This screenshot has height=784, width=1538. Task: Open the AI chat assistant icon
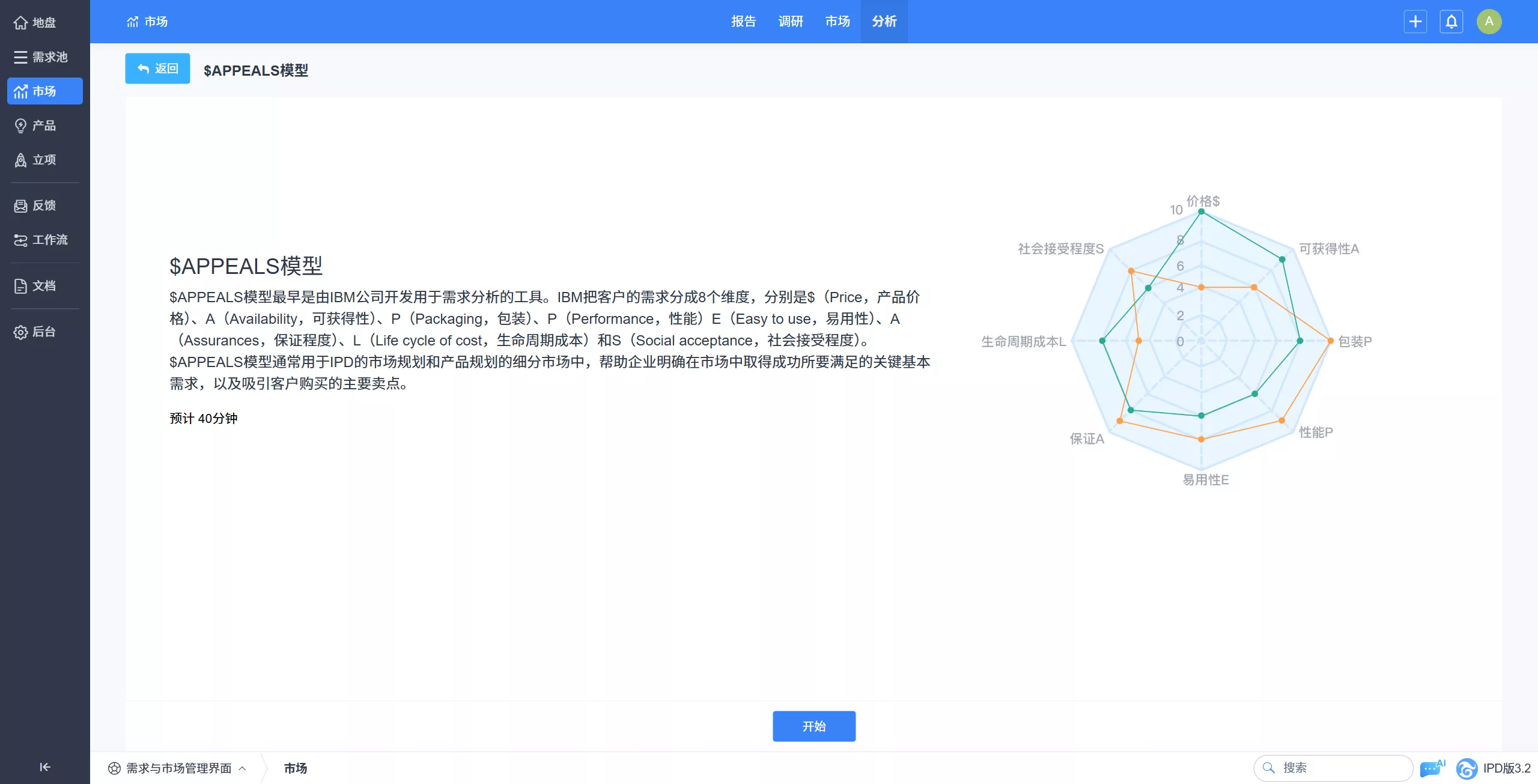tap(1433, 768)
